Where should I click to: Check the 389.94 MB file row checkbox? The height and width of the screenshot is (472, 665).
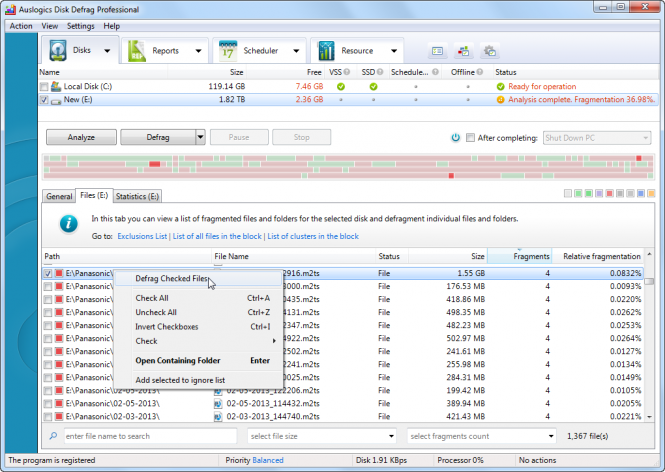(x=48, y=404)
